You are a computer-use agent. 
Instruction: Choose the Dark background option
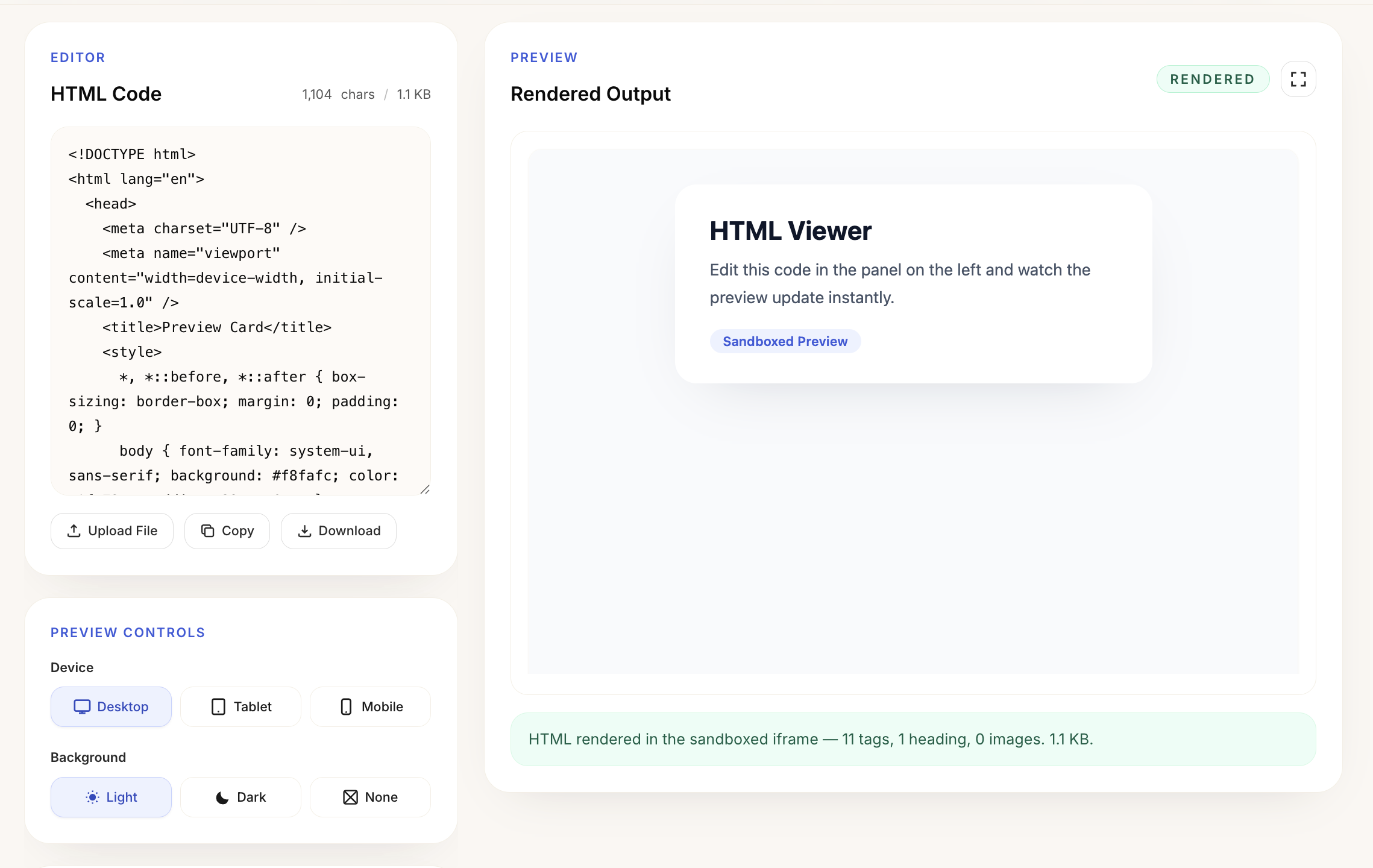click(241, 797)
